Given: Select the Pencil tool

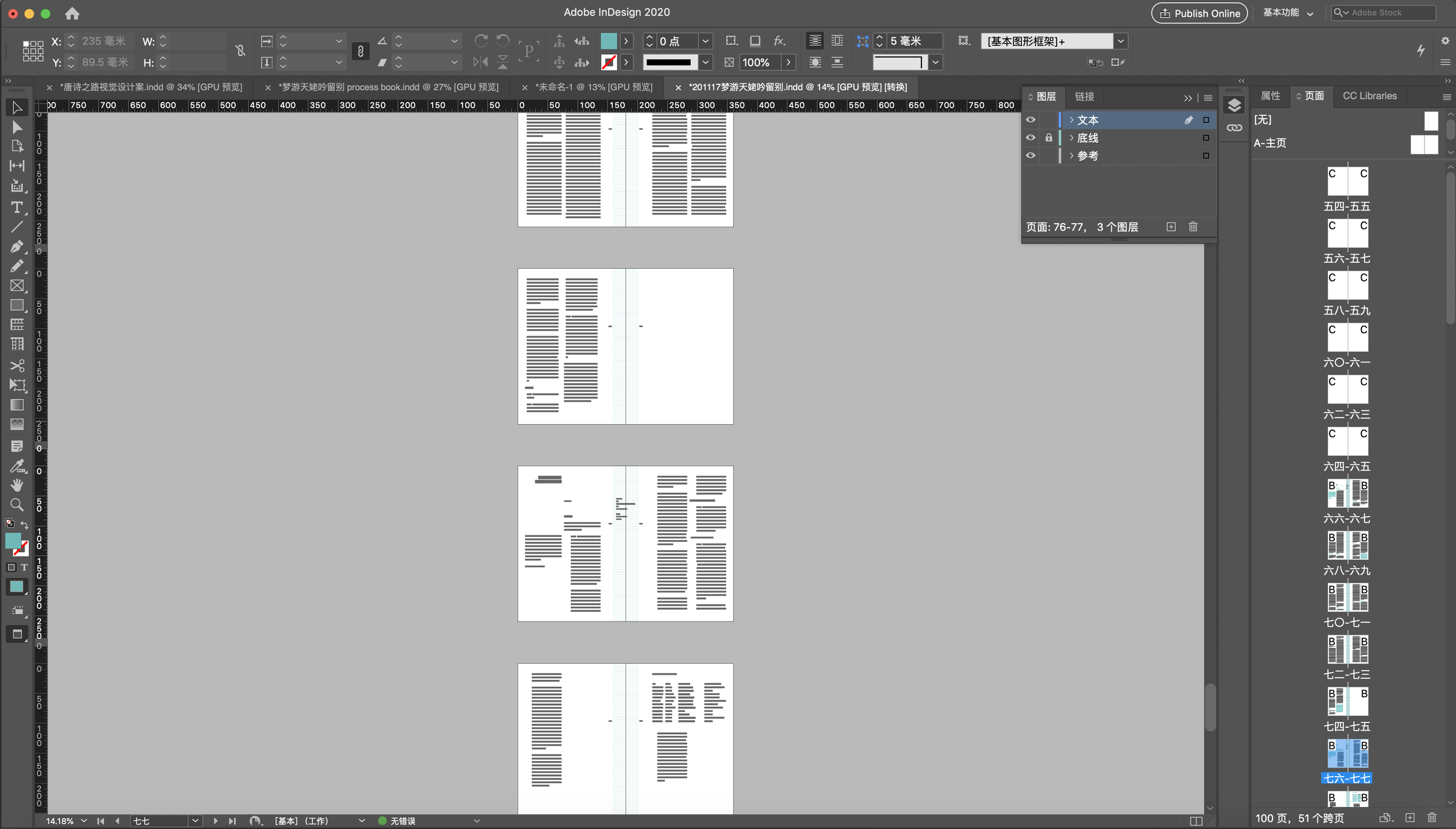Looking at the screenshot, I should [17, 266].
